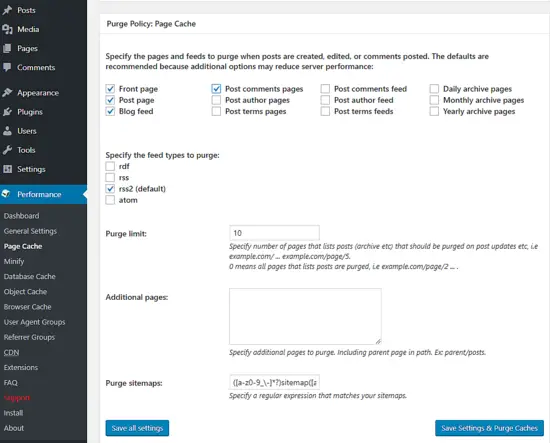Click the Settings sliders icon
550x443 pixels.
(x=7, y=169)
